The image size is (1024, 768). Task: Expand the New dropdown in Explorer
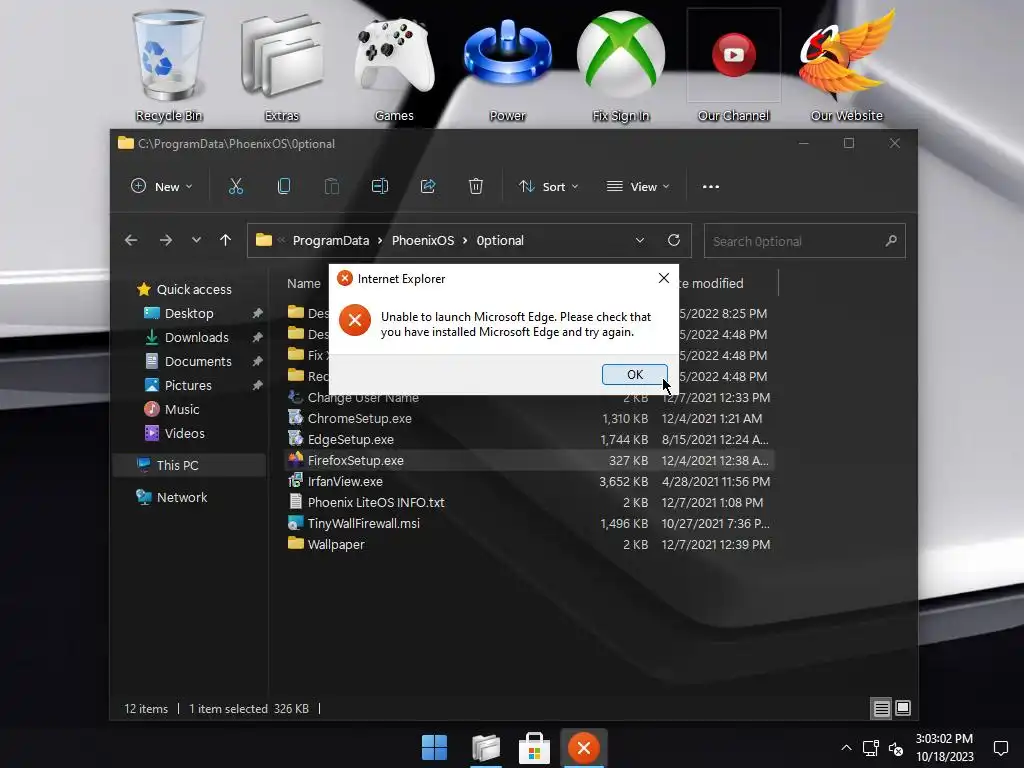[161, 187]
